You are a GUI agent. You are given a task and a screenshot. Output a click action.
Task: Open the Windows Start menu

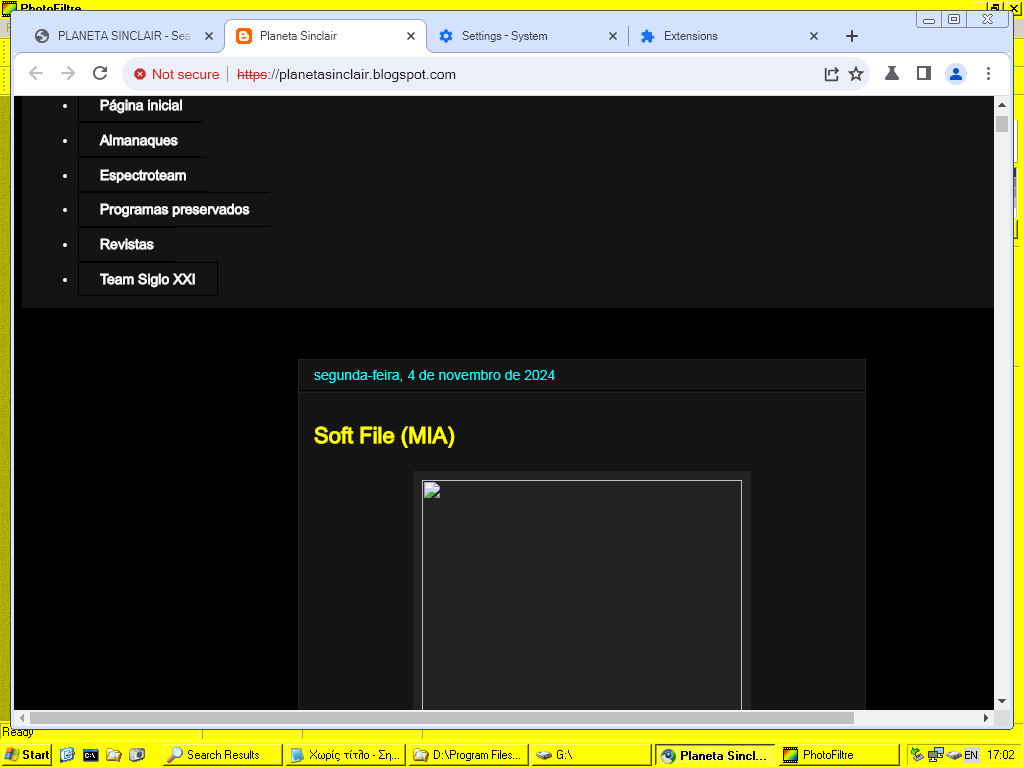coord(26,755)
